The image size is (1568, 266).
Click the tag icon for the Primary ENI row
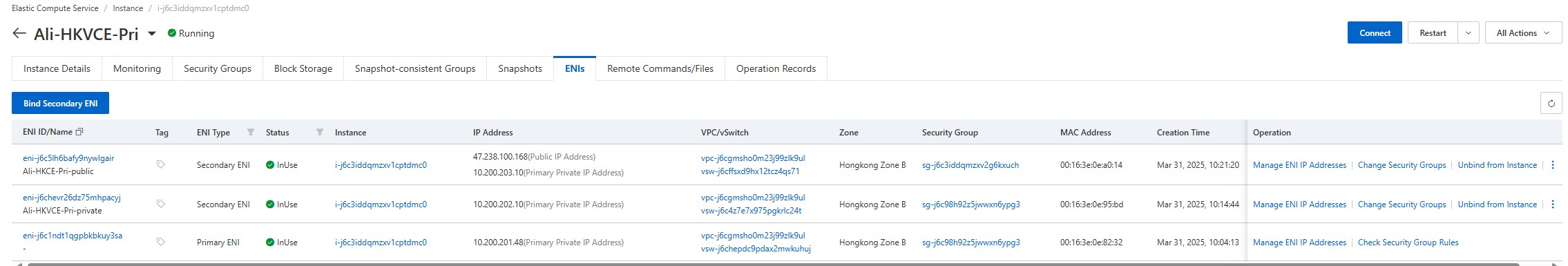(161, 242)
